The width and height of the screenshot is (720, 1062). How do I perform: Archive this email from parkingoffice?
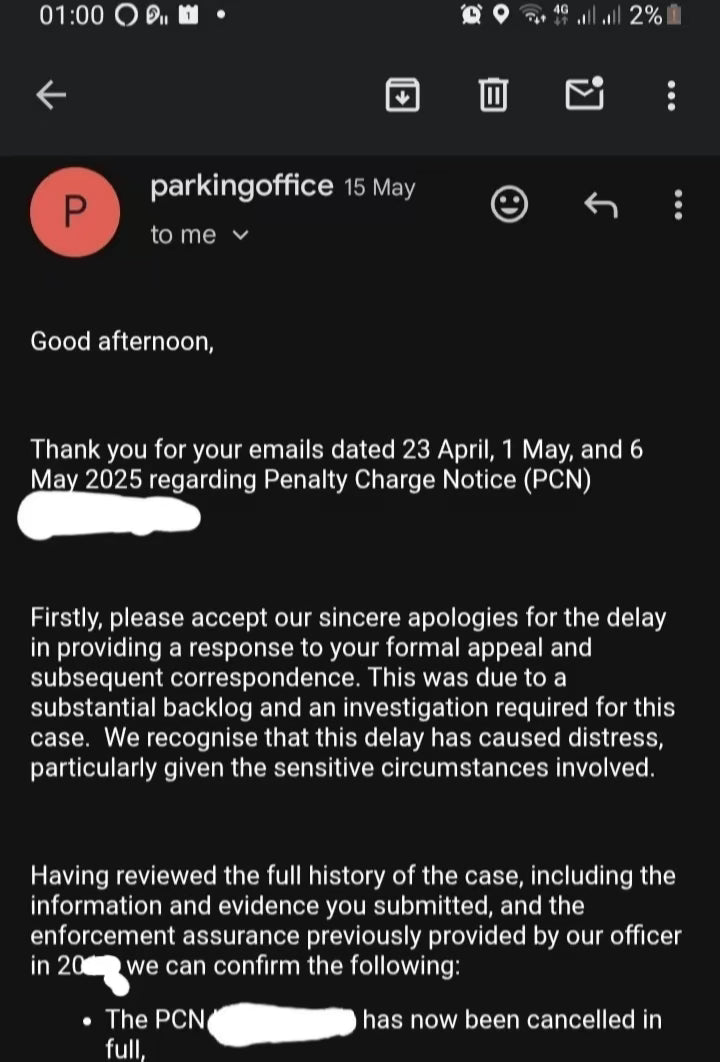click(402, 95)
